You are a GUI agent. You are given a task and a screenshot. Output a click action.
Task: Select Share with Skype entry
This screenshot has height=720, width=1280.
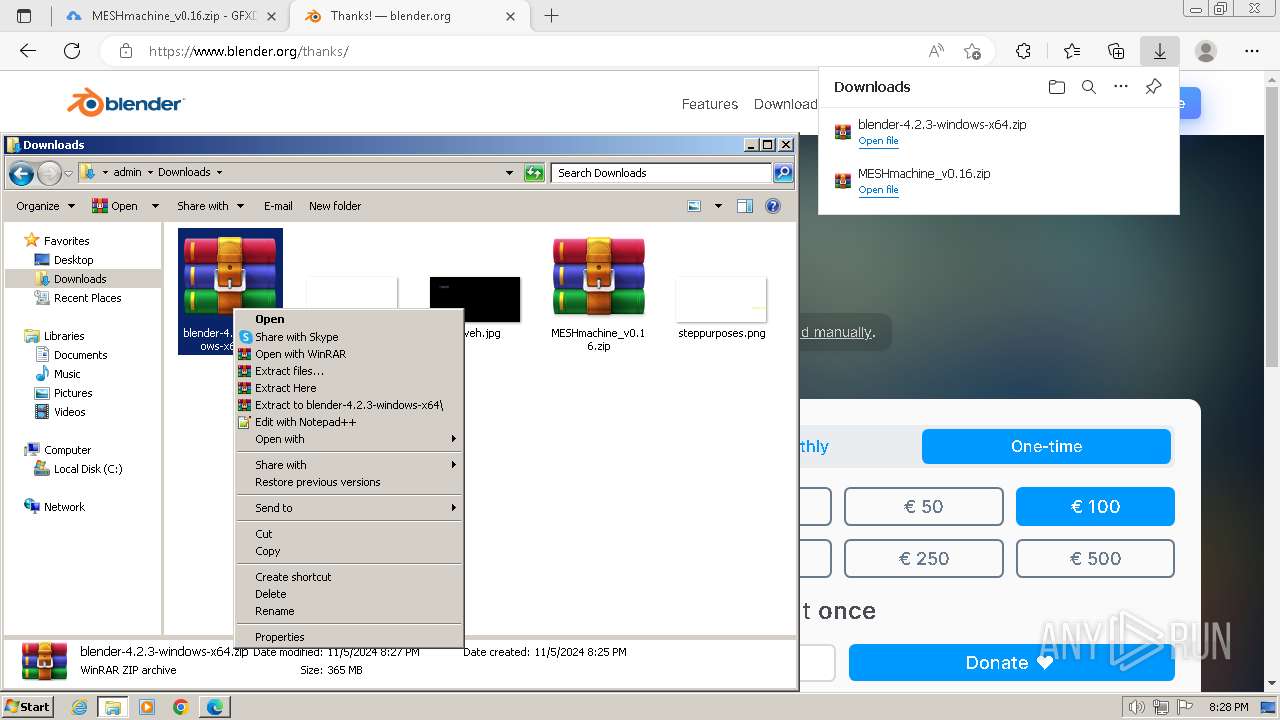pos(349,337)
